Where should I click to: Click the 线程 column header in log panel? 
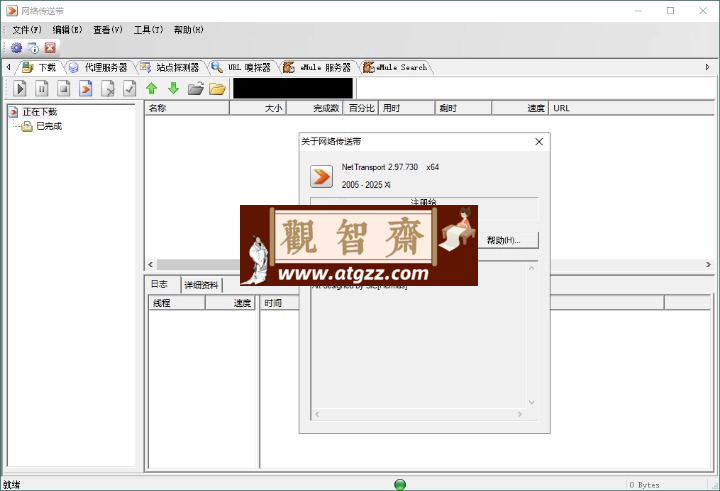[x=176, y=303]
